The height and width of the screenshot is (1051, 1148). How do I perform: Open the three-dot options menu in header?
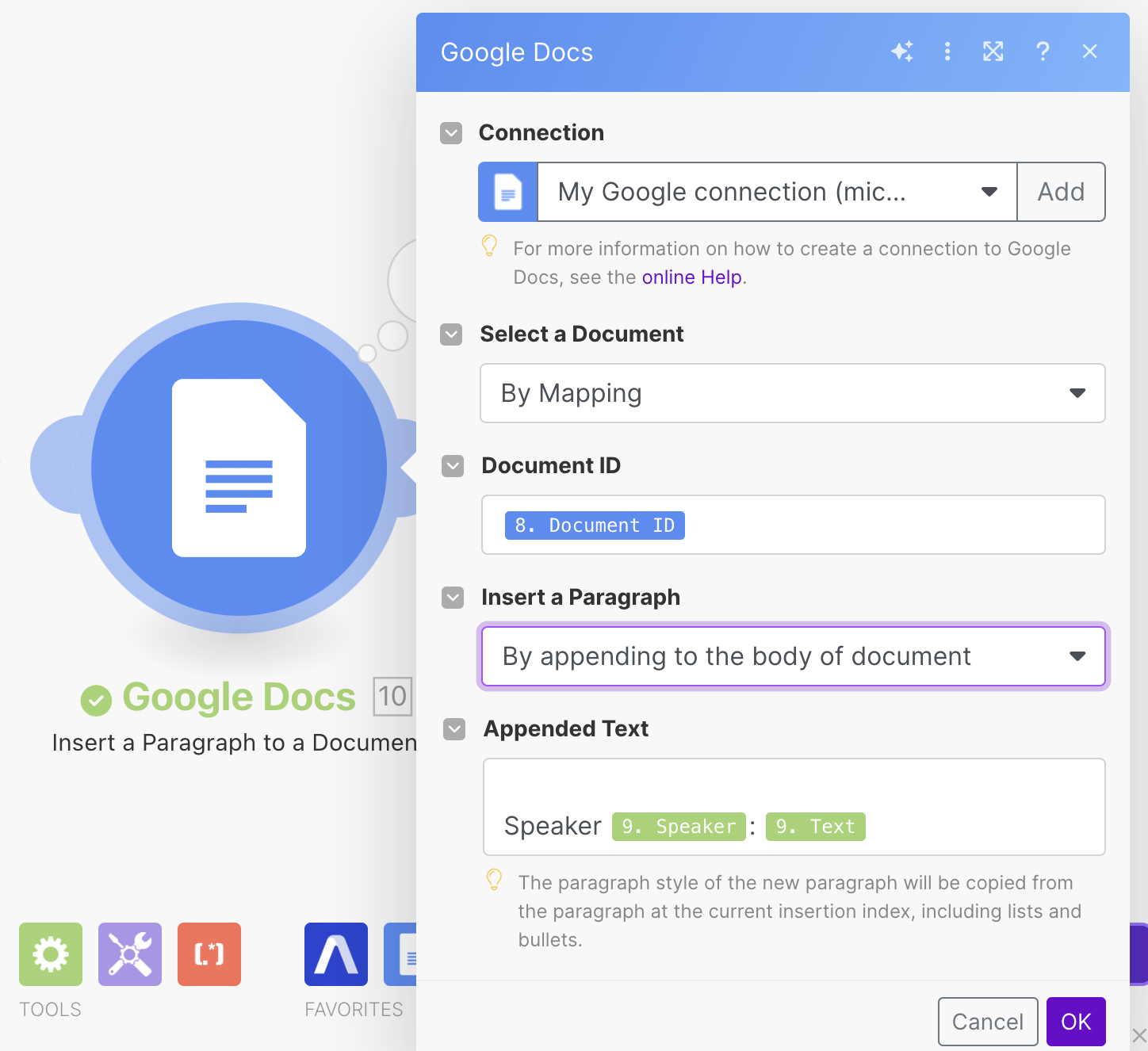947,52
